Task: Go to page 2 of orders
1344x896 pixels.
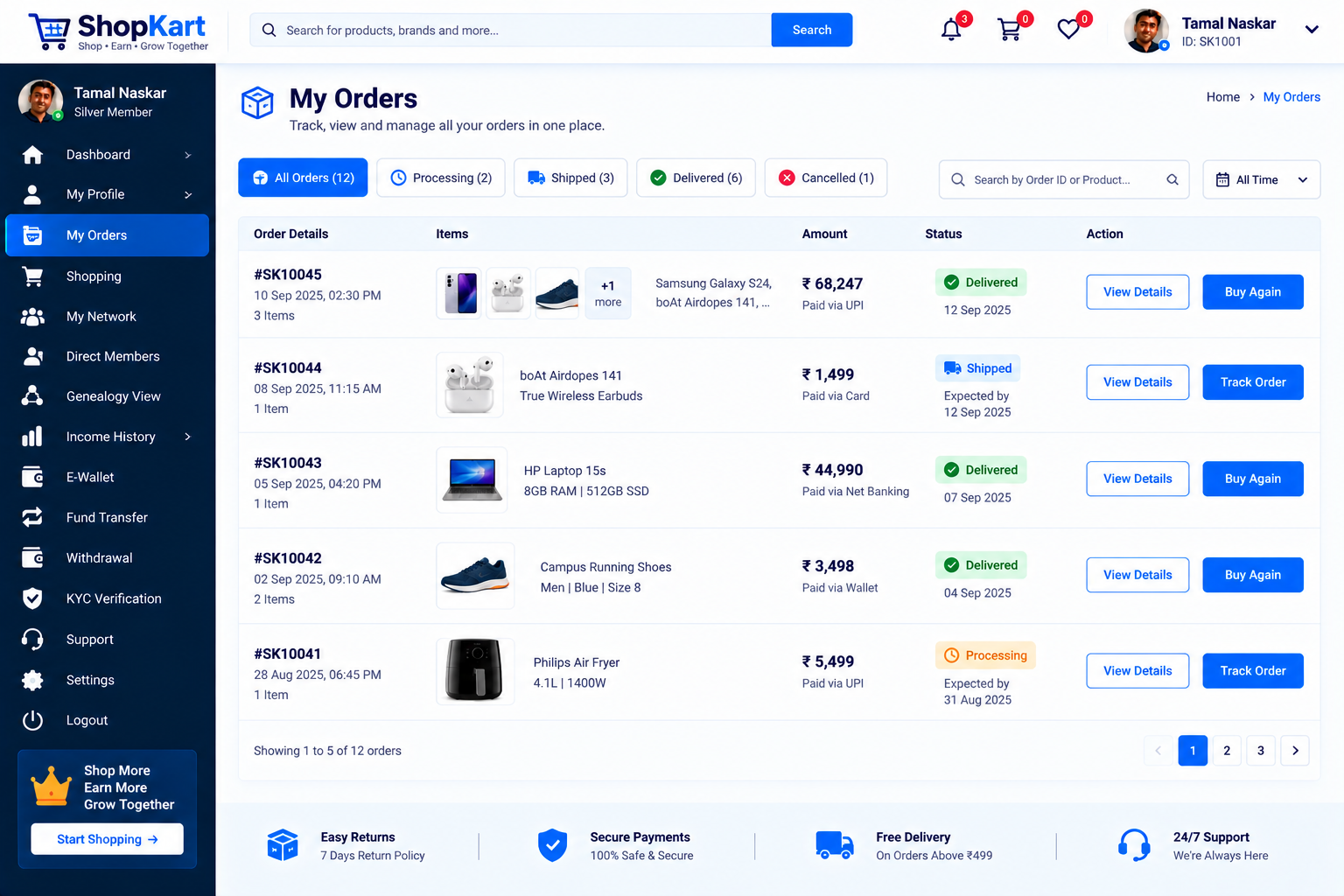Action: pos(1227,751)
